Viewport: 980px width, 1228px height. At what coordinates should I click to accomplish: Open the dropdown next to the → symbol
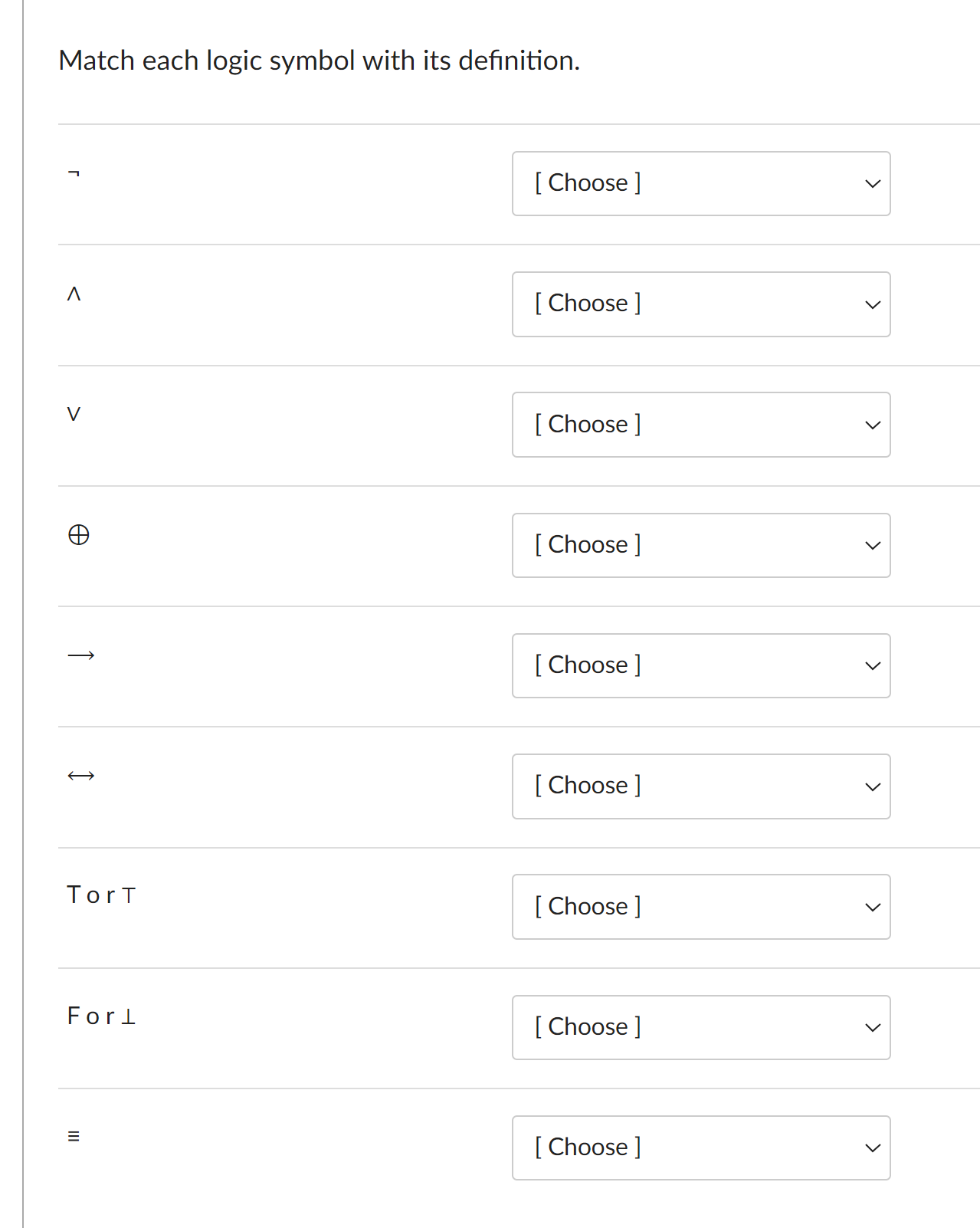700,665
